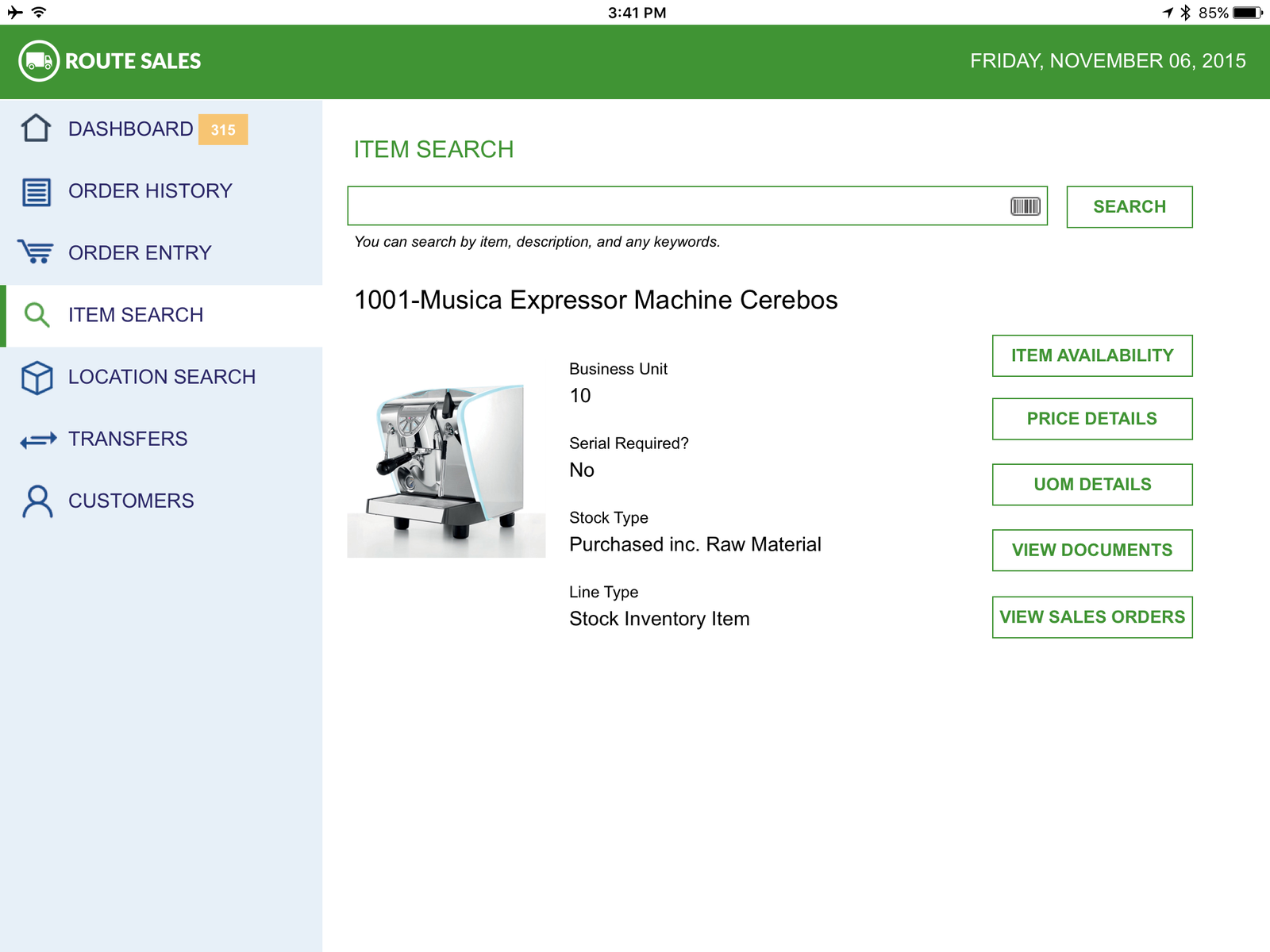Click View Documents button
The height and width of the screenshot is (952, 1270).
coord(1092,551)
